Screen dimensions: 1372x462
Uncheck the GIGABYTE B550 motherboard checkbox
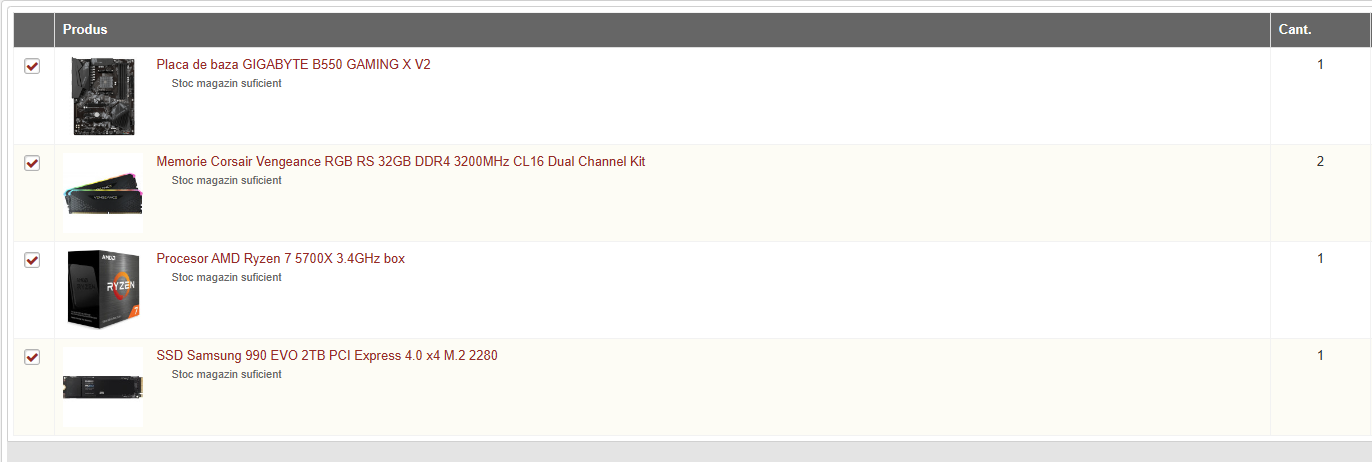click(32, 66)
